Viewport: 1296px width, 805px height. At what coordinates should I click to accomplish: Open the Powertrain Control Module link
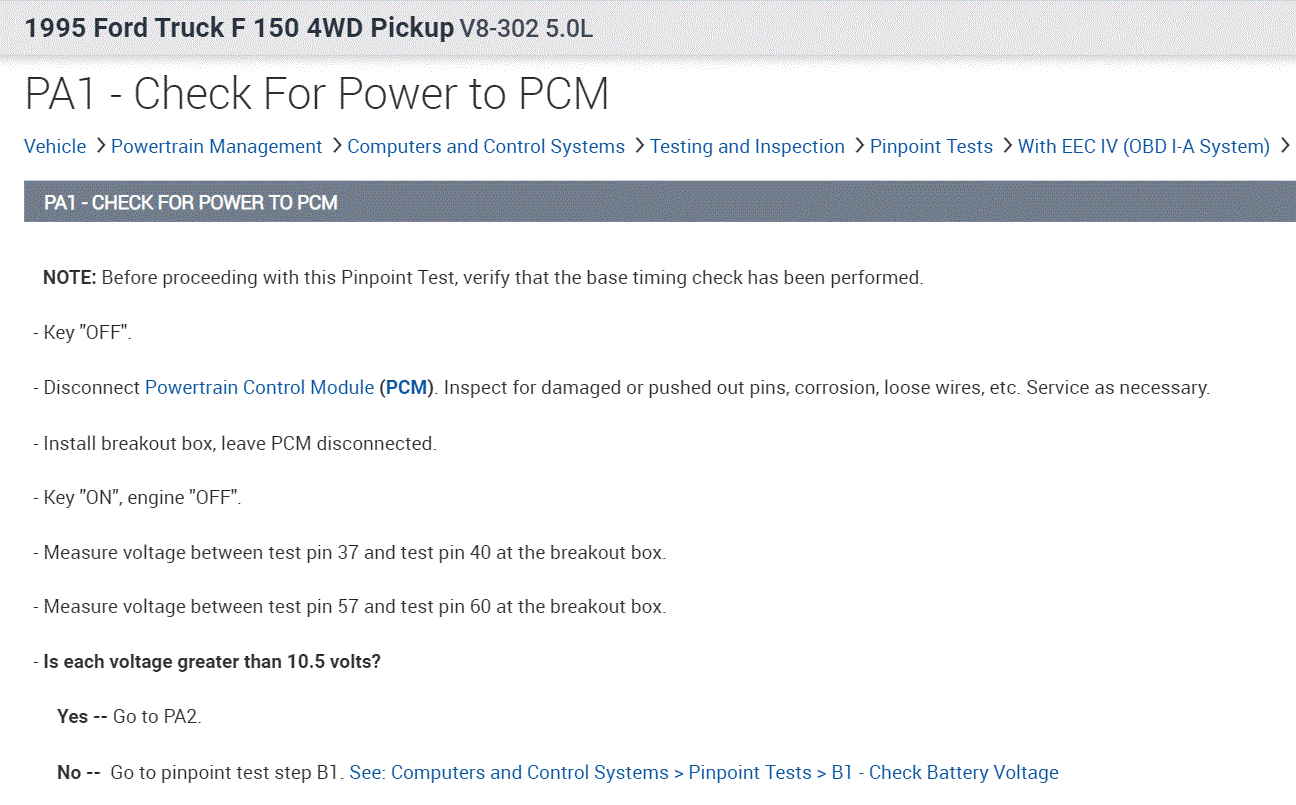click(259, 387)
